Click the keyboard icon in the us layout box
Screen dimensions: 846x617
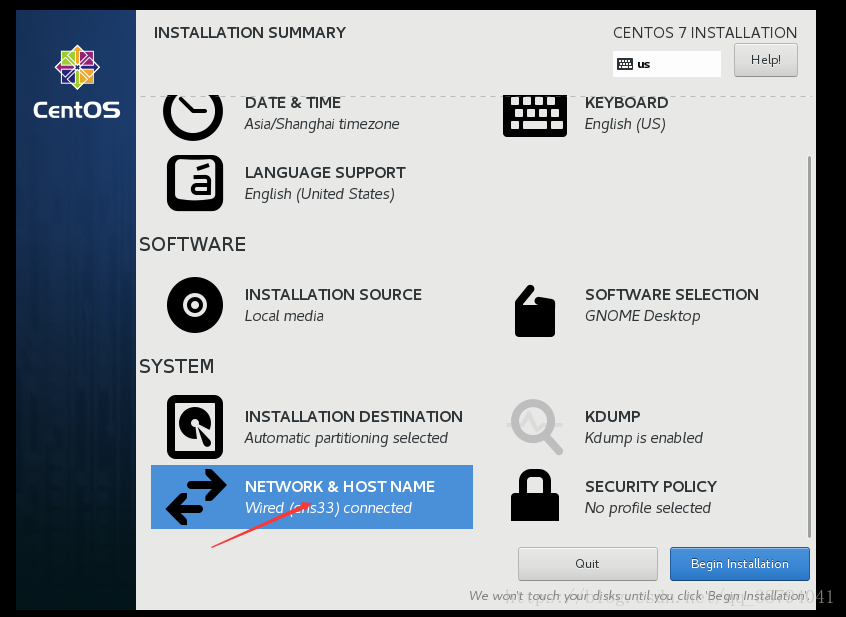[625, 64]
